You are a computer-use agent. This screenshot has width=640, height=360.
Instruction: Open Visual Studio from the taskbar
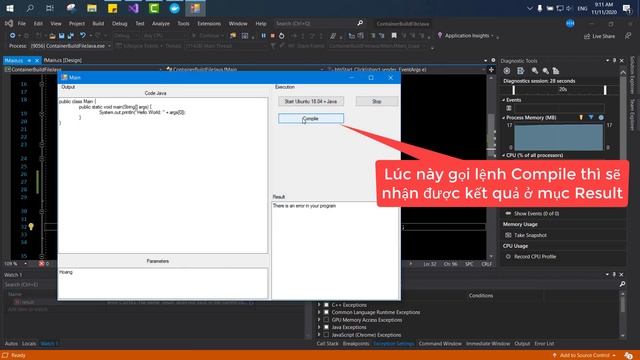pos(133,8)
